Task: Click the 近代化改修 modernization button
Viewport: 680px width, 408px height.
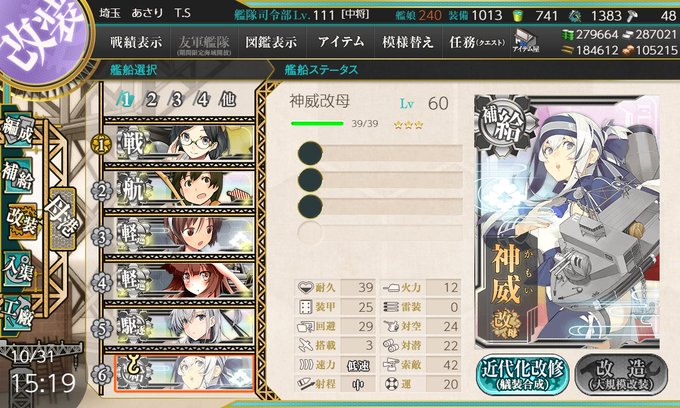Action: click(522, 375)
